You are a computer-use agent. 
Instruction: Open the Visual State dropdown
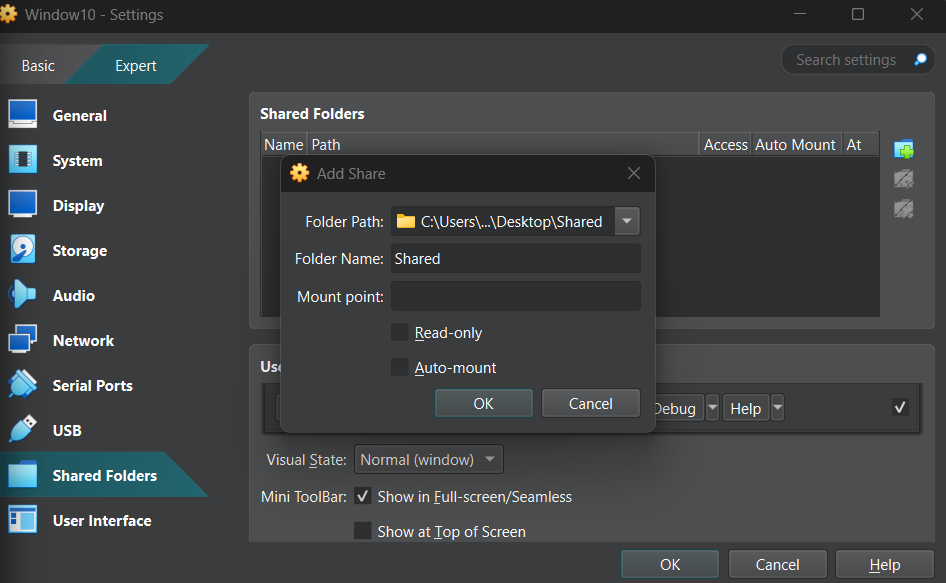428,460
